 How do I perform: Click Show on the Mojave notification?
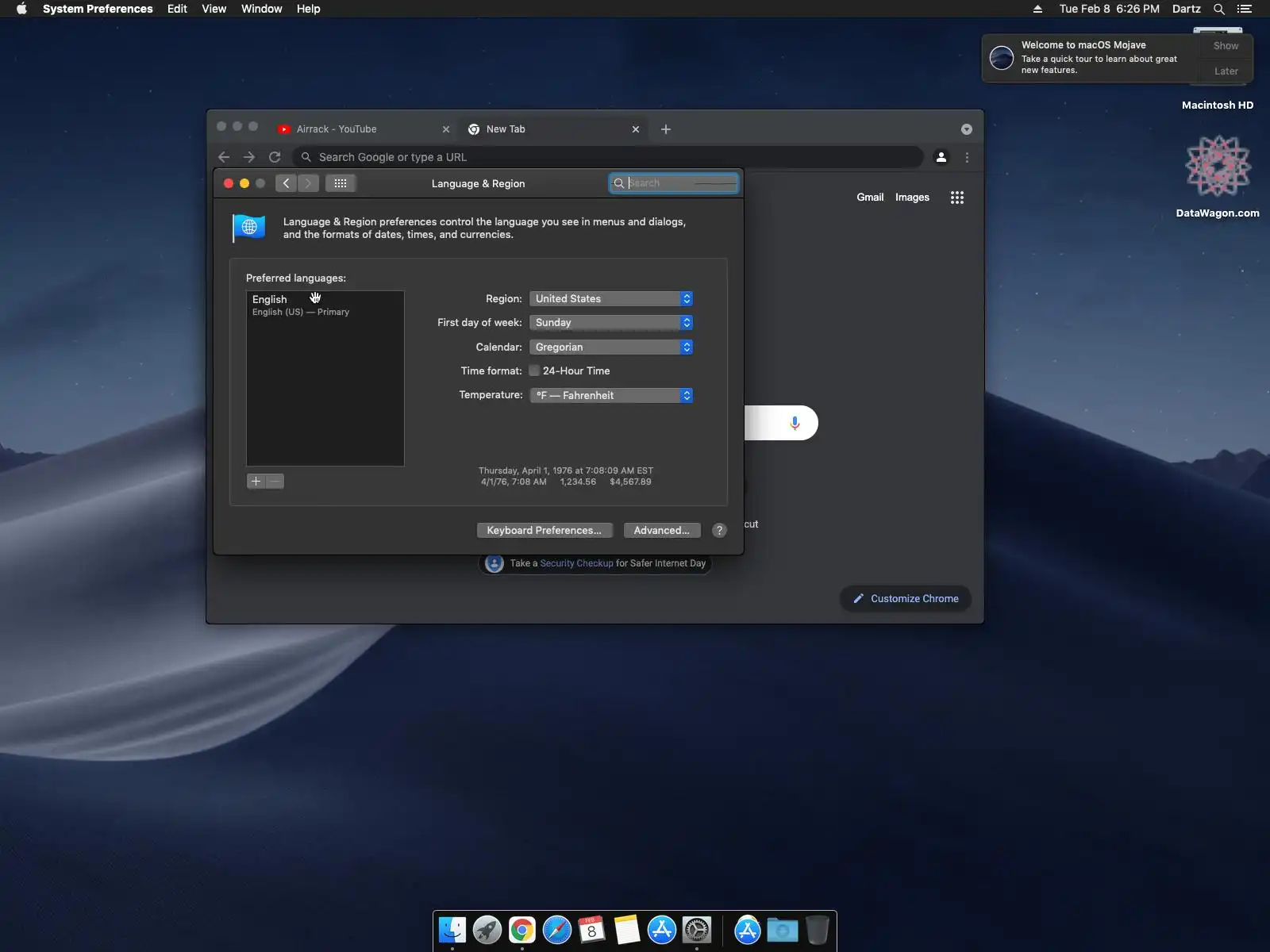pyautogui.click(x=1226, y=46)
